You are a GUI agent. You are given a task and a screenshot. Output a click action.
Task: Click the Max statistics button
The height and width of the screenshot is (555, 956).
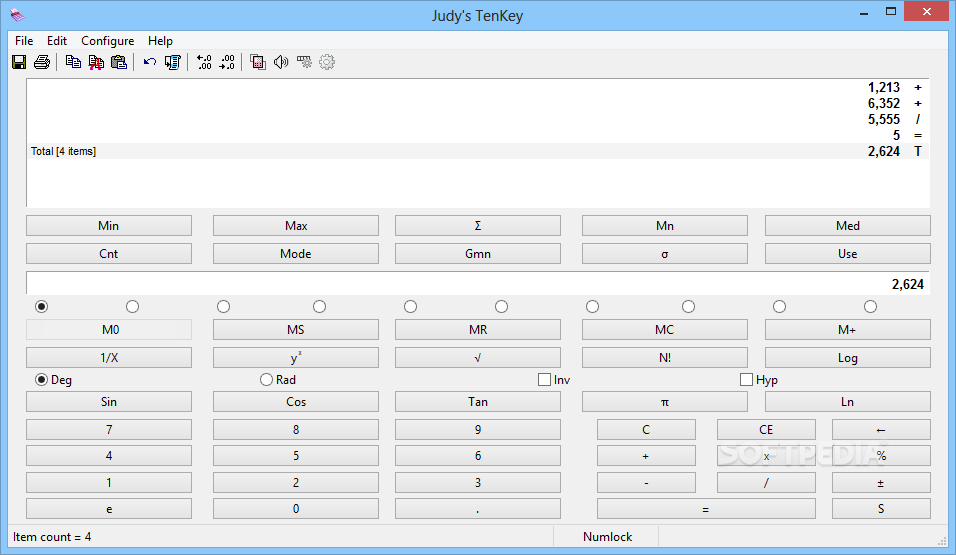pyautogui.click(x=296, y=226)
